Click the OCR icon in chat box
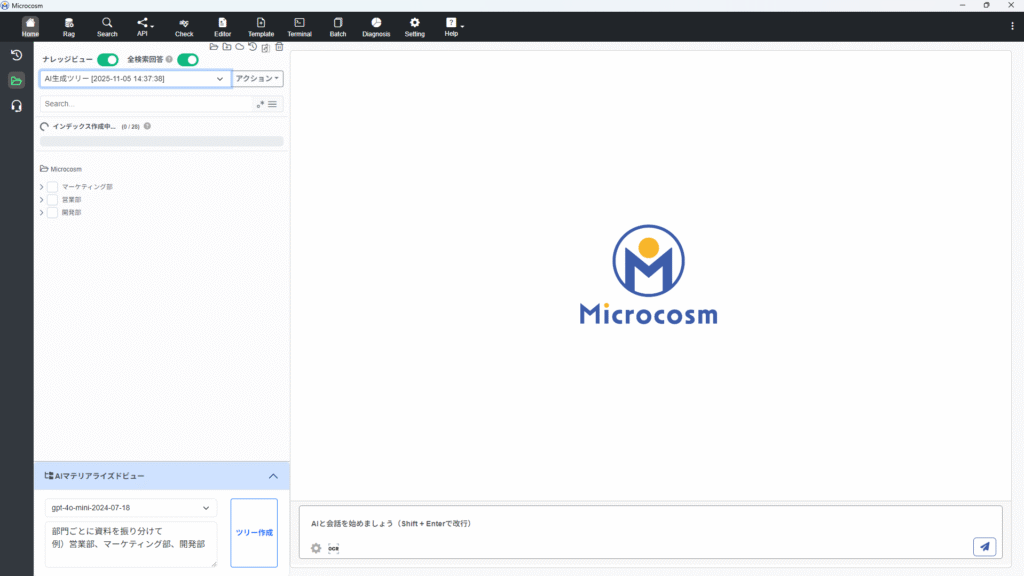The image size is (1024, 576). pyautogui.click(x=334, y=548)
